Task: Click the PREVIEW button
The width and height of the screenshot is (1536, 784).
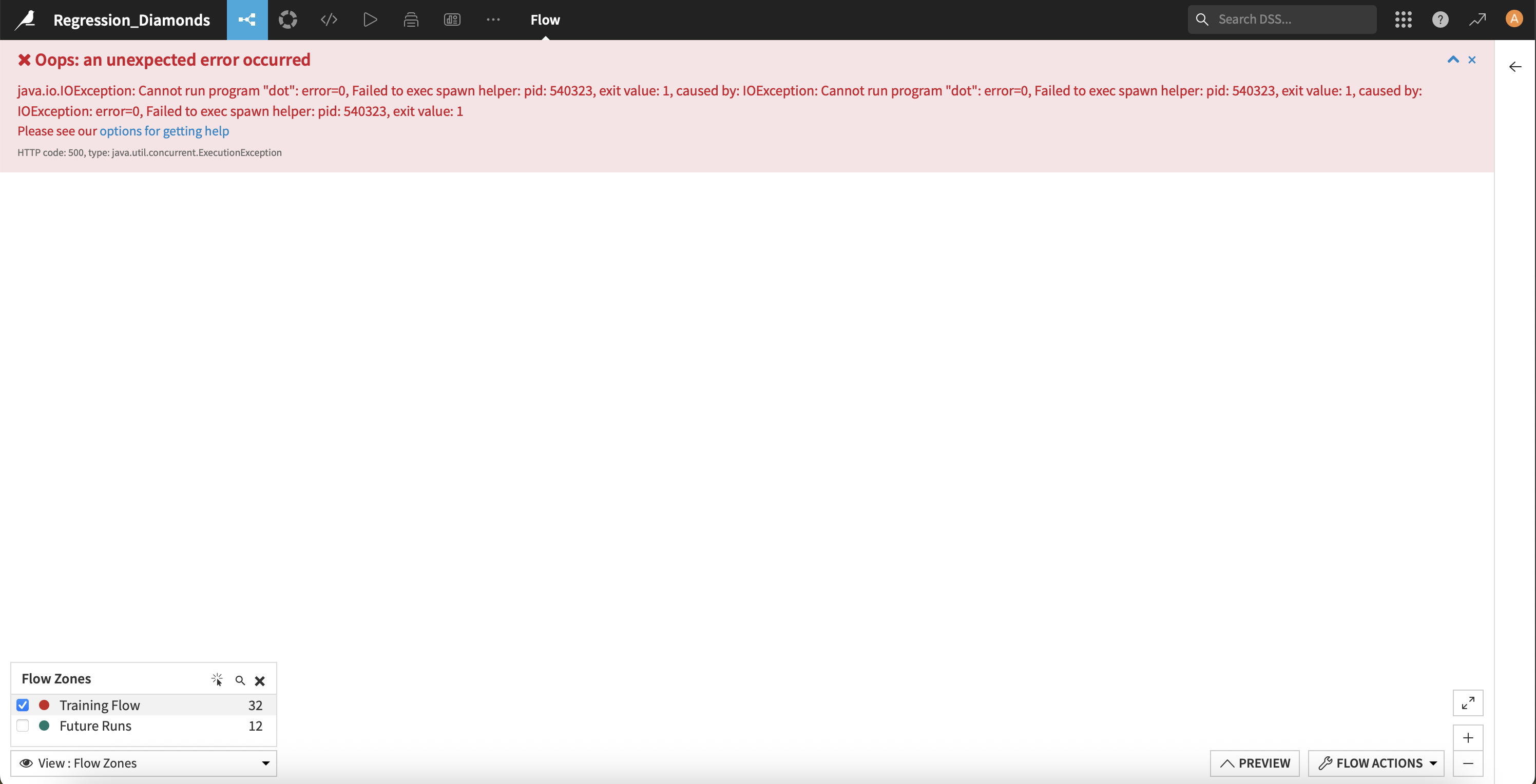Action: [1255, 763]
